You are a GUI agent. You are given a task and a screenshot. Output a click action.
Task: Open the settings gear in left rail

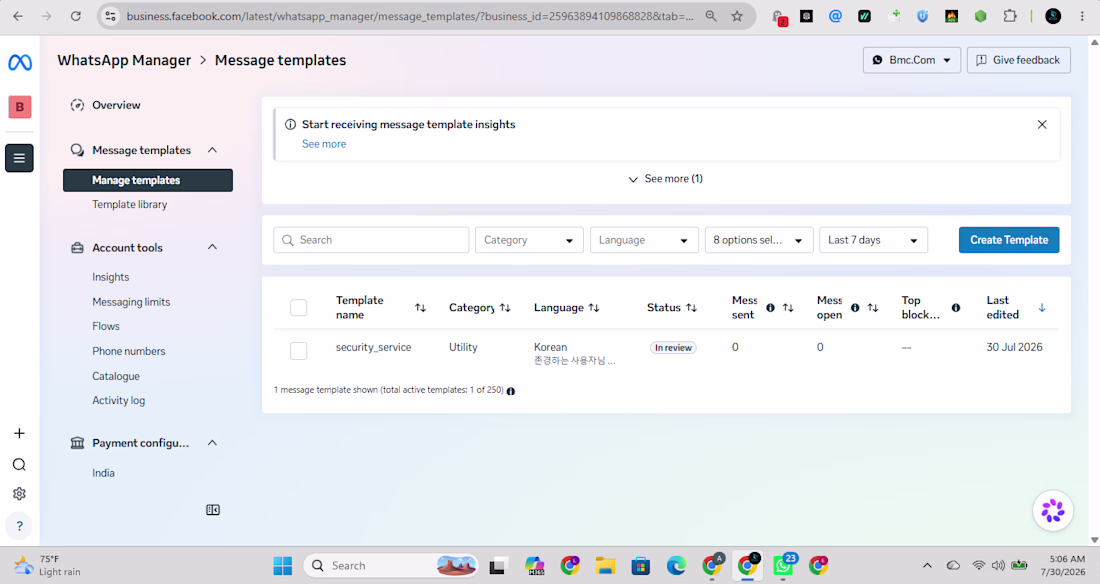20,493
